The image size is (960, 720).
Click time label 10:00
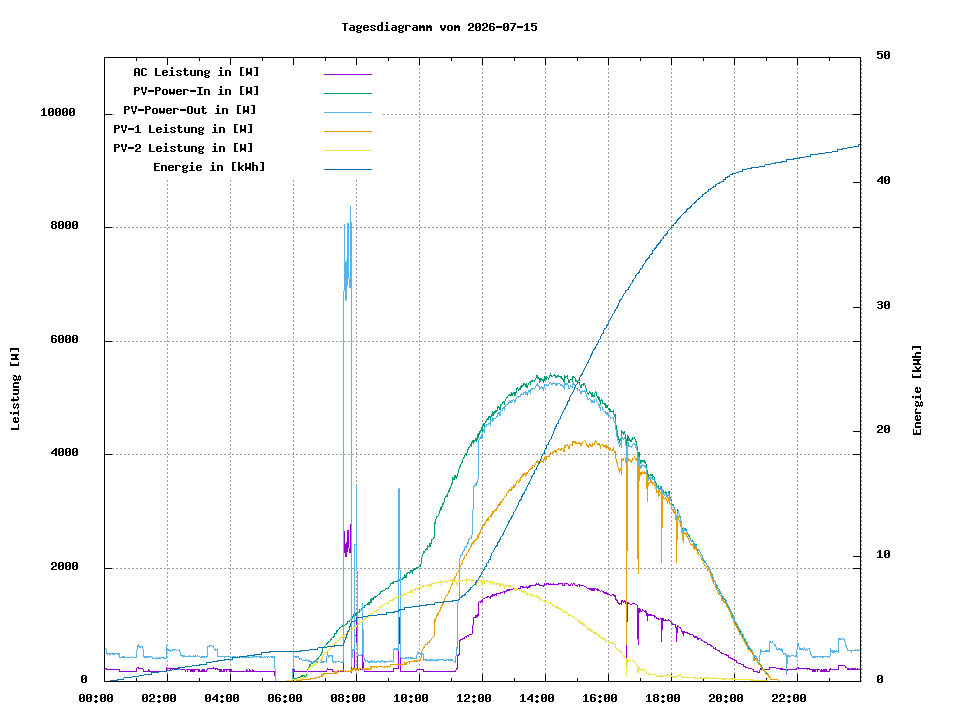(411, 698)
